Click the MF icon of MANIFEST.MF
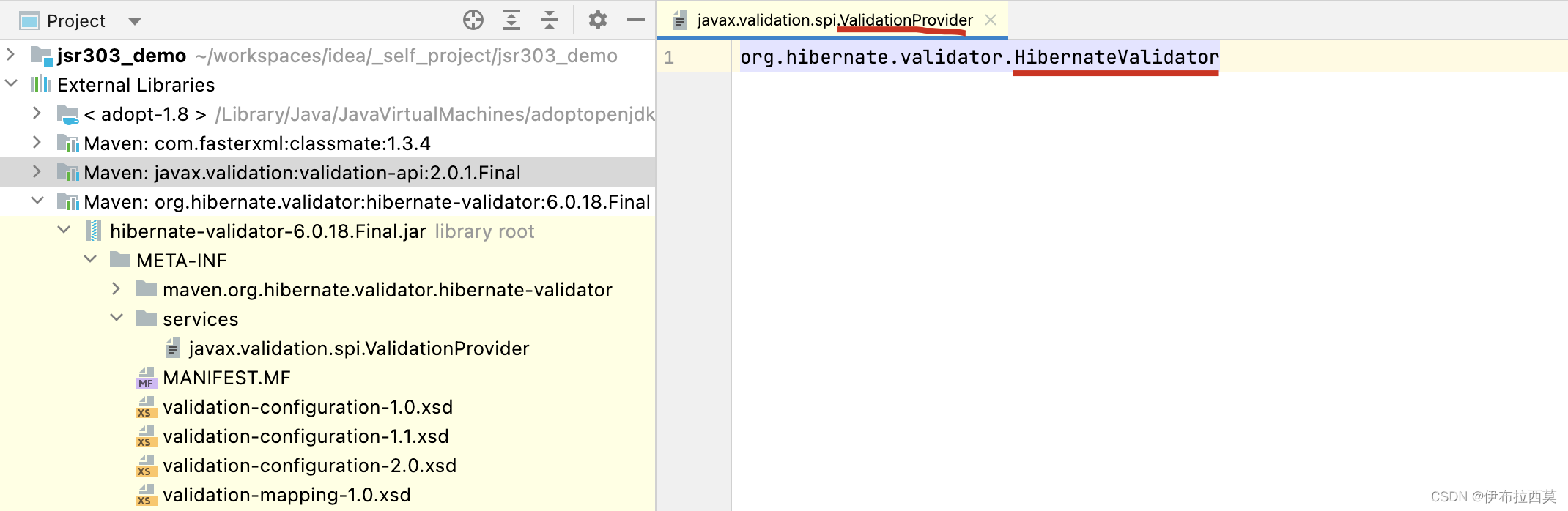The width and height of the screenshot is (1568, 511). [x=147, y=378]
